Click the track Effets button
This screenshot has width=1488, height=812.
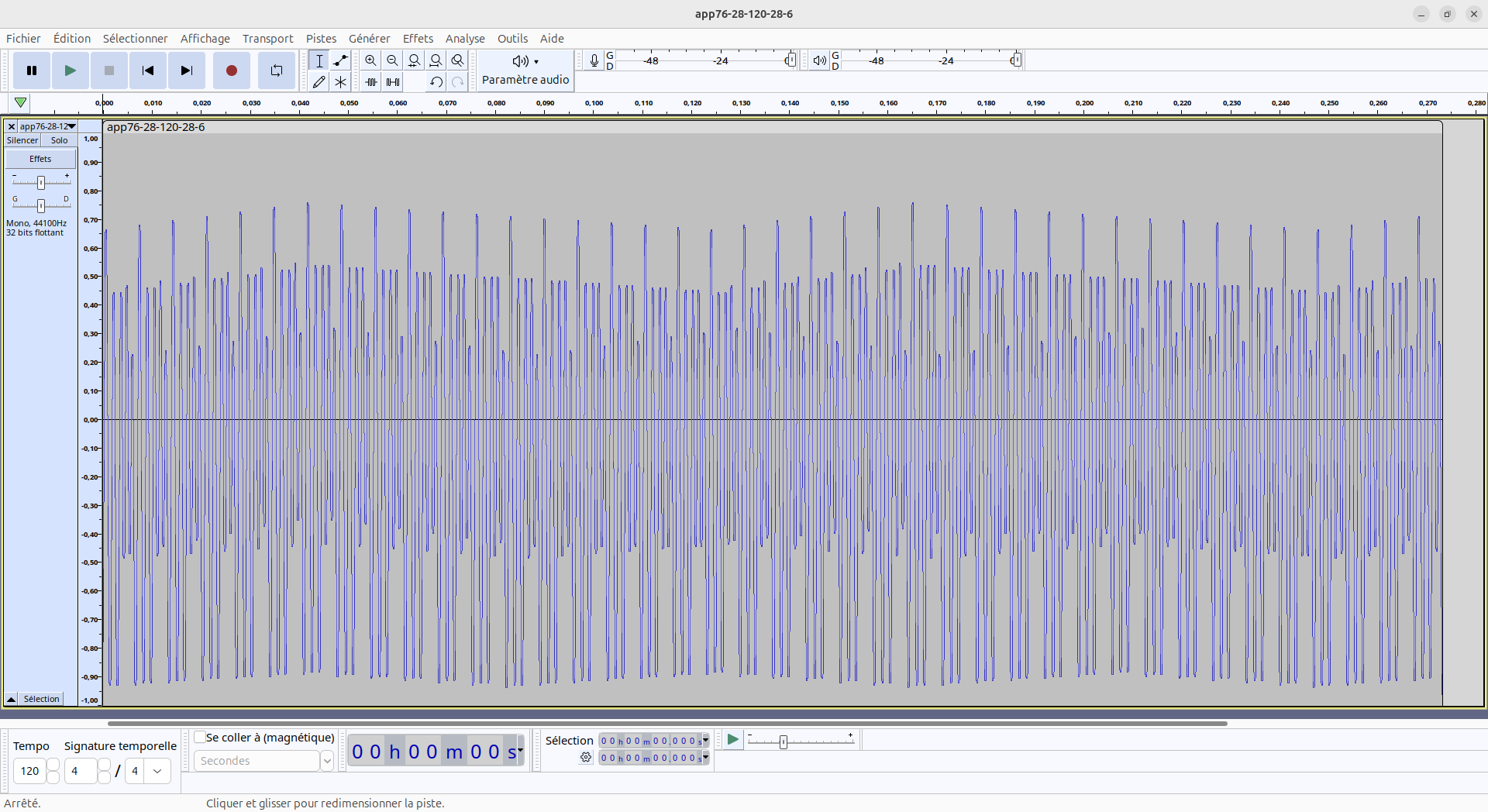[x=40, y=159]
